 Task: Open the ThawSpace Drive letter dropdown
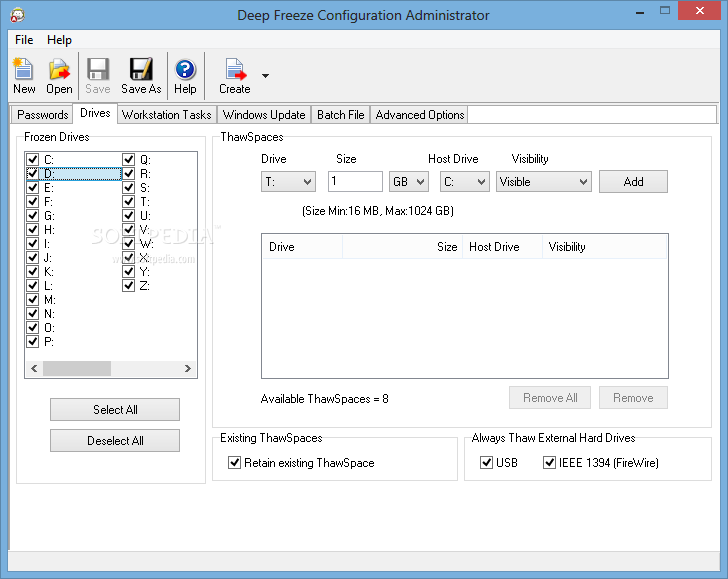288,182
